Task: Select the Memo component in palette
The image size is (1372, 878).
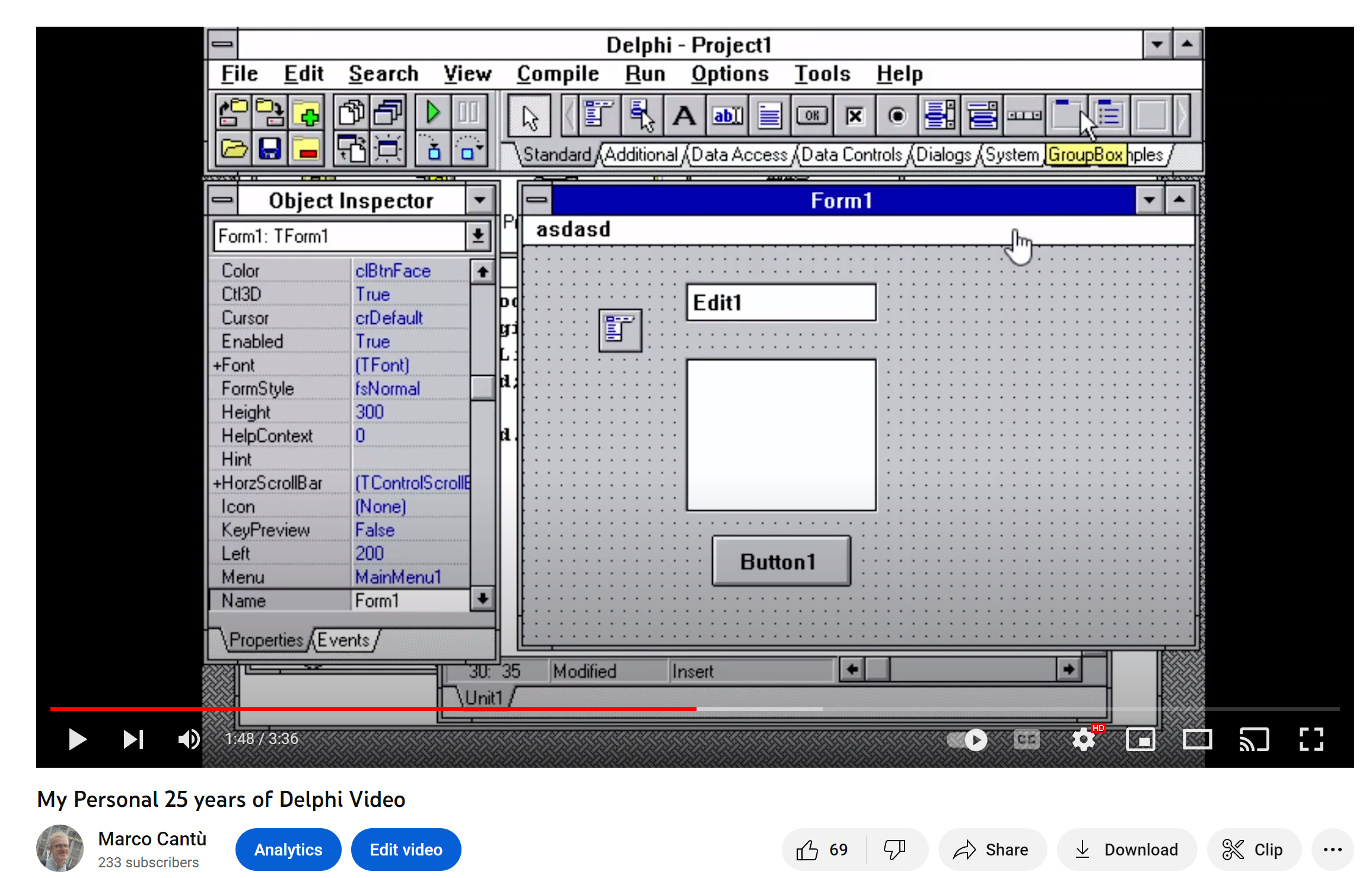Action: coord(769,115)
